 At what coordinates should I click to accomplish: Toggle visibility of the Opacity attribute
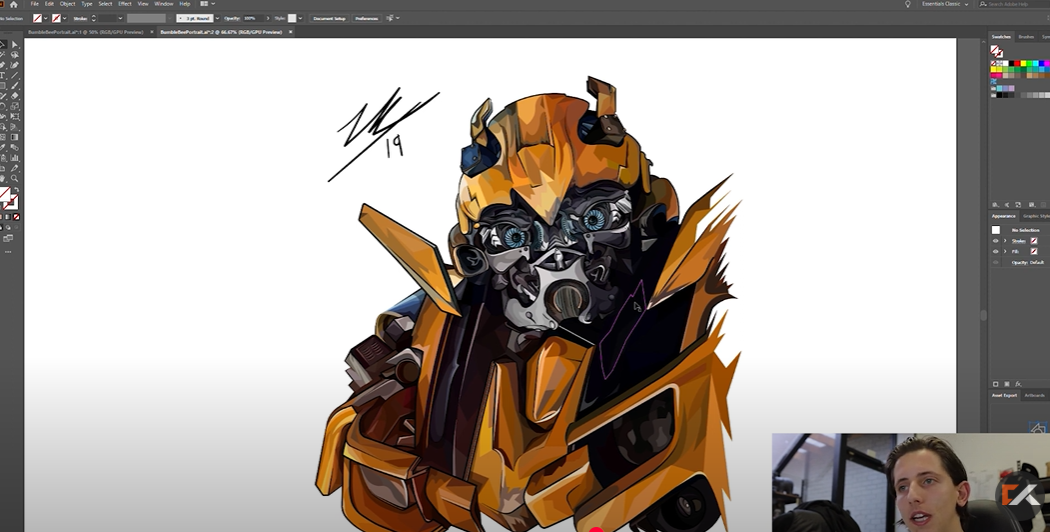click(x=996, y=263)
